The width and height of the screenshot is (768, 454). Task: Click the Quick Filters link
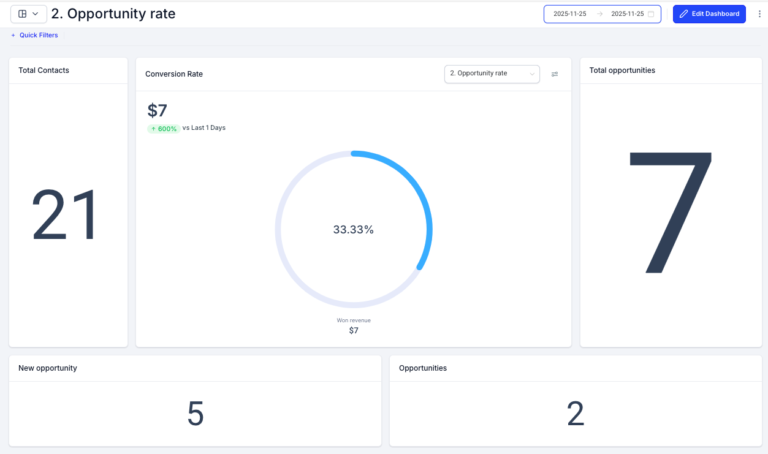(x=38, y=35)
